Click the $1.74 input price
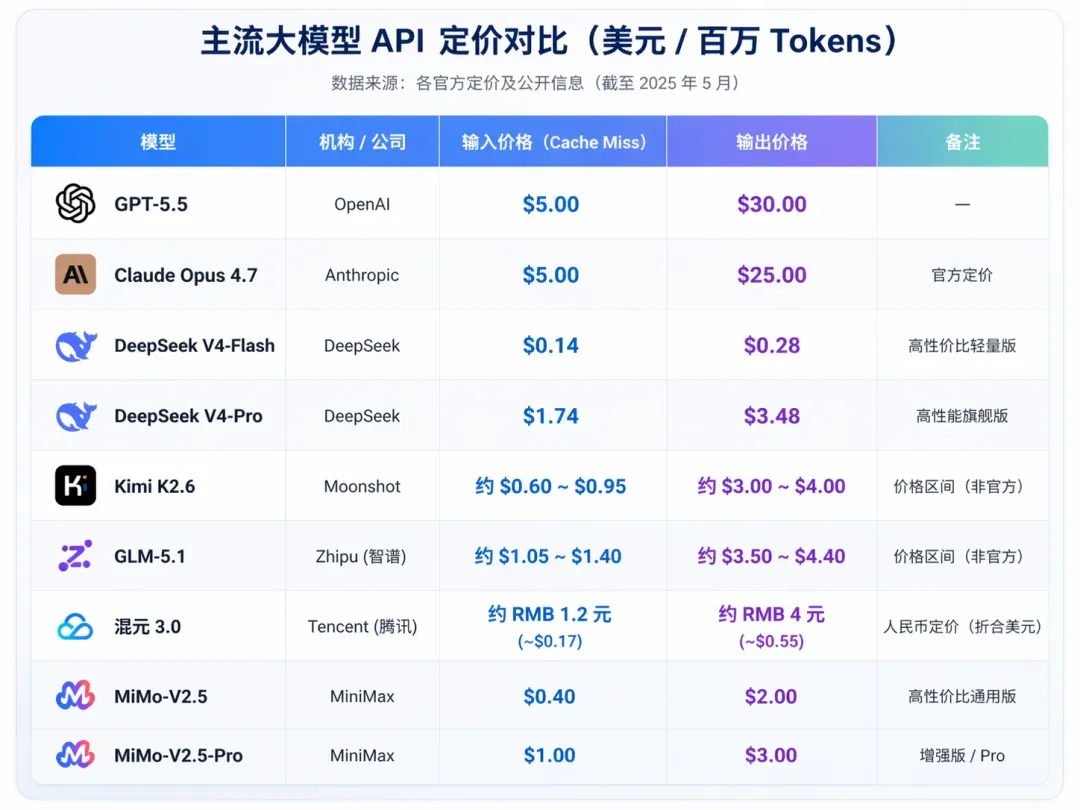The height and width of the screenshot is (810, 1080). pos(551,416)
